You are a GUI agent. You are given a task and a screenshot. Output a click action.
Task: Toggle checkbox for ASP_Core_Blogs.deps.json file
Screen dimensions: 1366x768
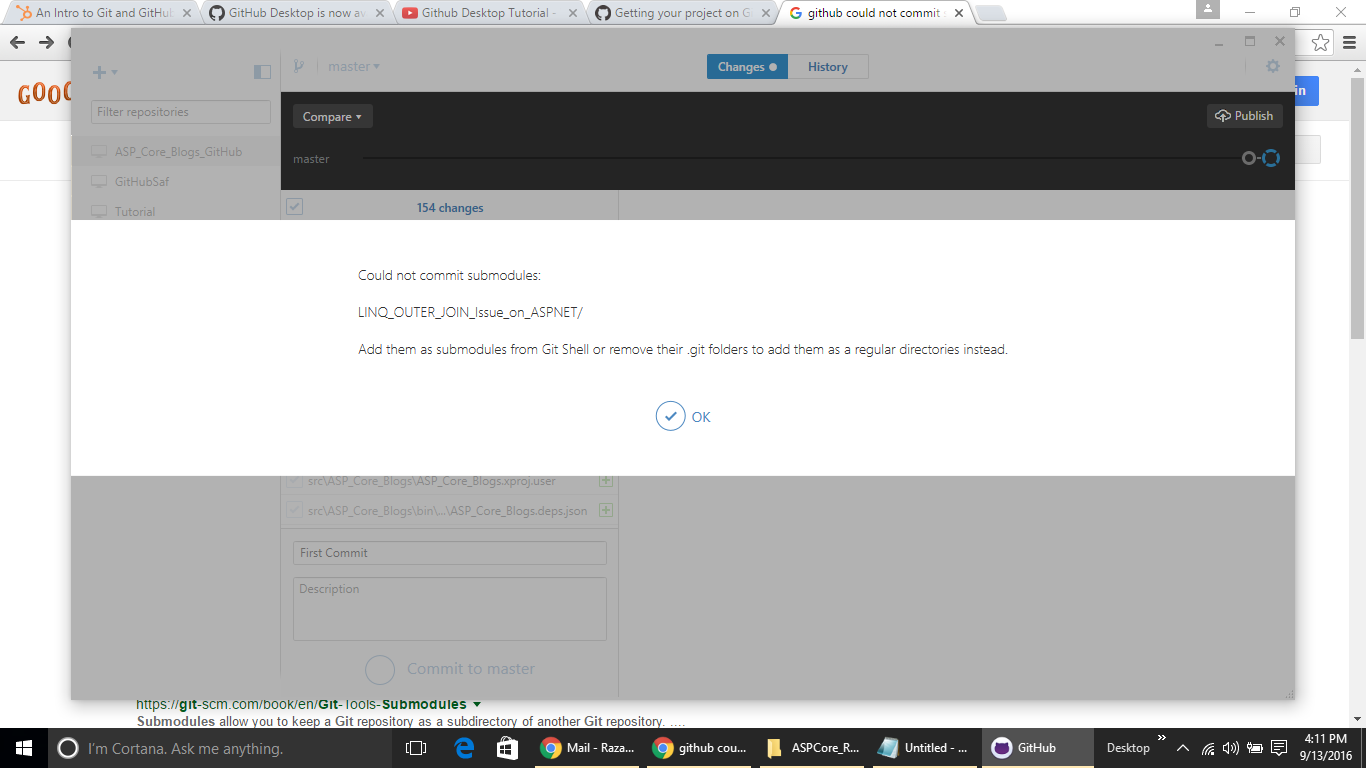(x=294, y=510)
